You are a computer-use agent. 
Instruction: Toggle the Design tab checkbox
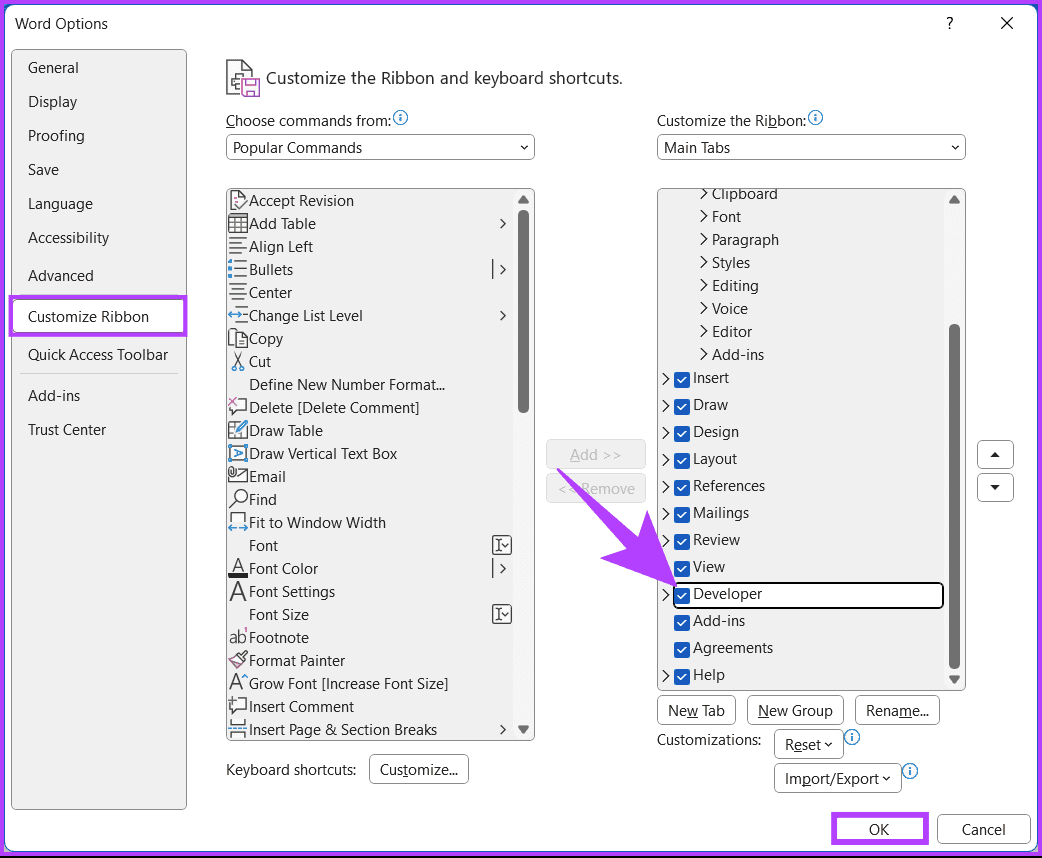[x=682, y=433]
